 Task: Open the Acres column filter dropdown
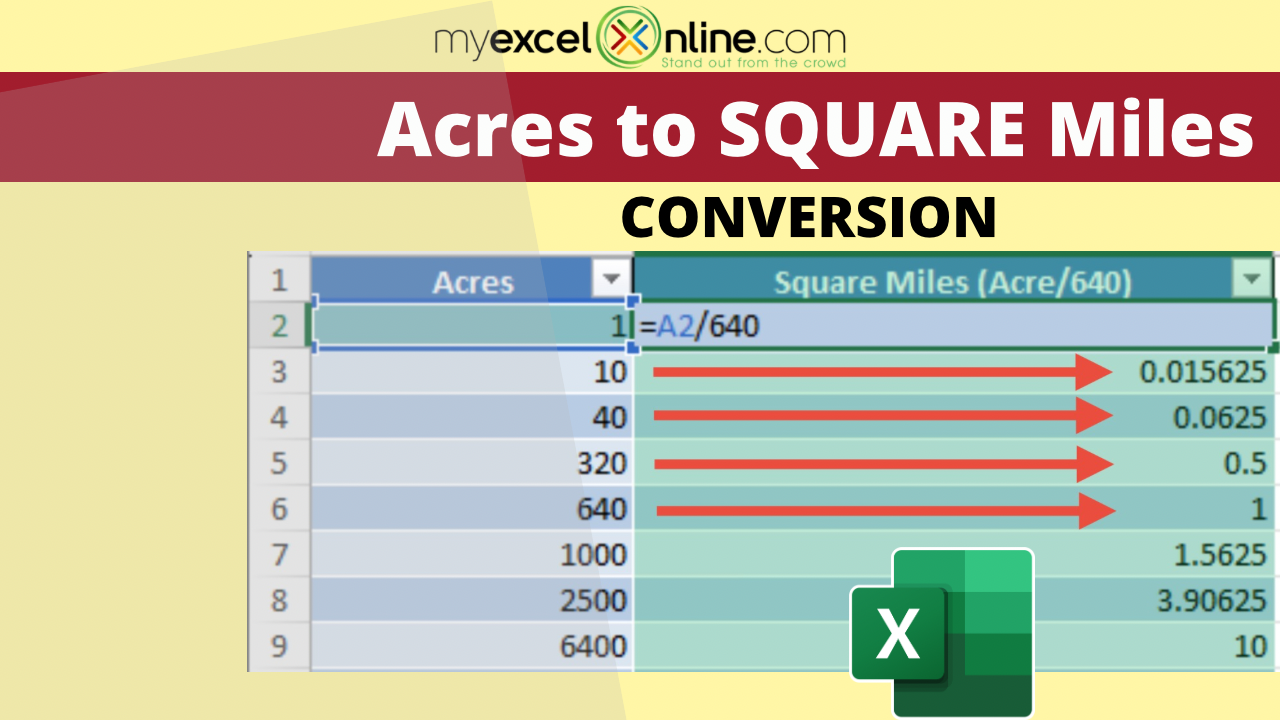click(610, 280)
